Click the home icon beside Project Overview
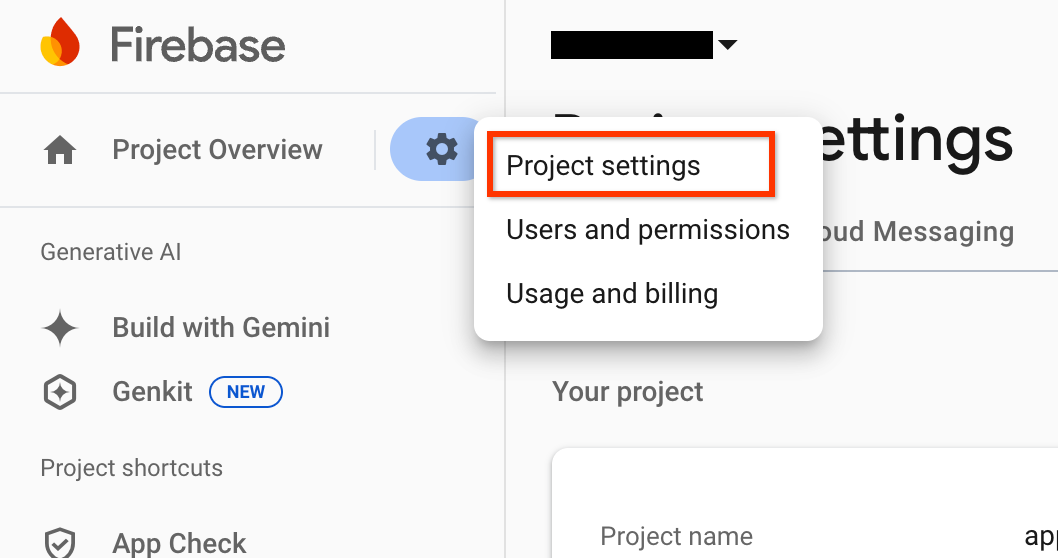Viewport: 1058px width, 558px height. [x=60, y=151]
